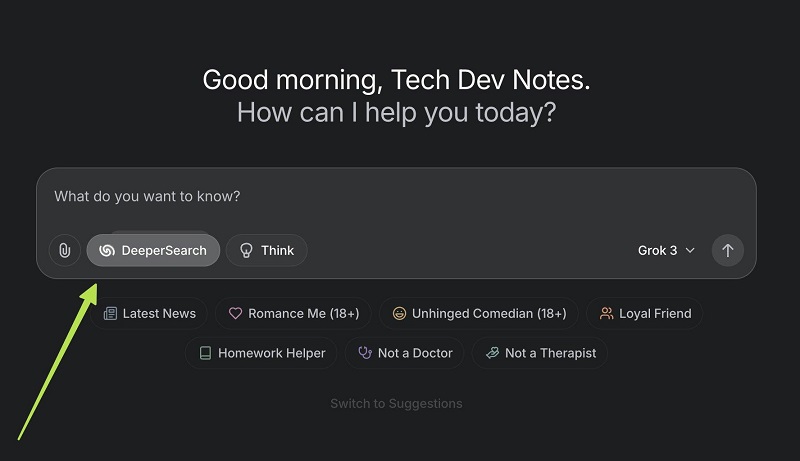Click the stethoscope icon on Not a Doctor
Image resolution: width=800 pixels, height=461 pixels.
365,353
